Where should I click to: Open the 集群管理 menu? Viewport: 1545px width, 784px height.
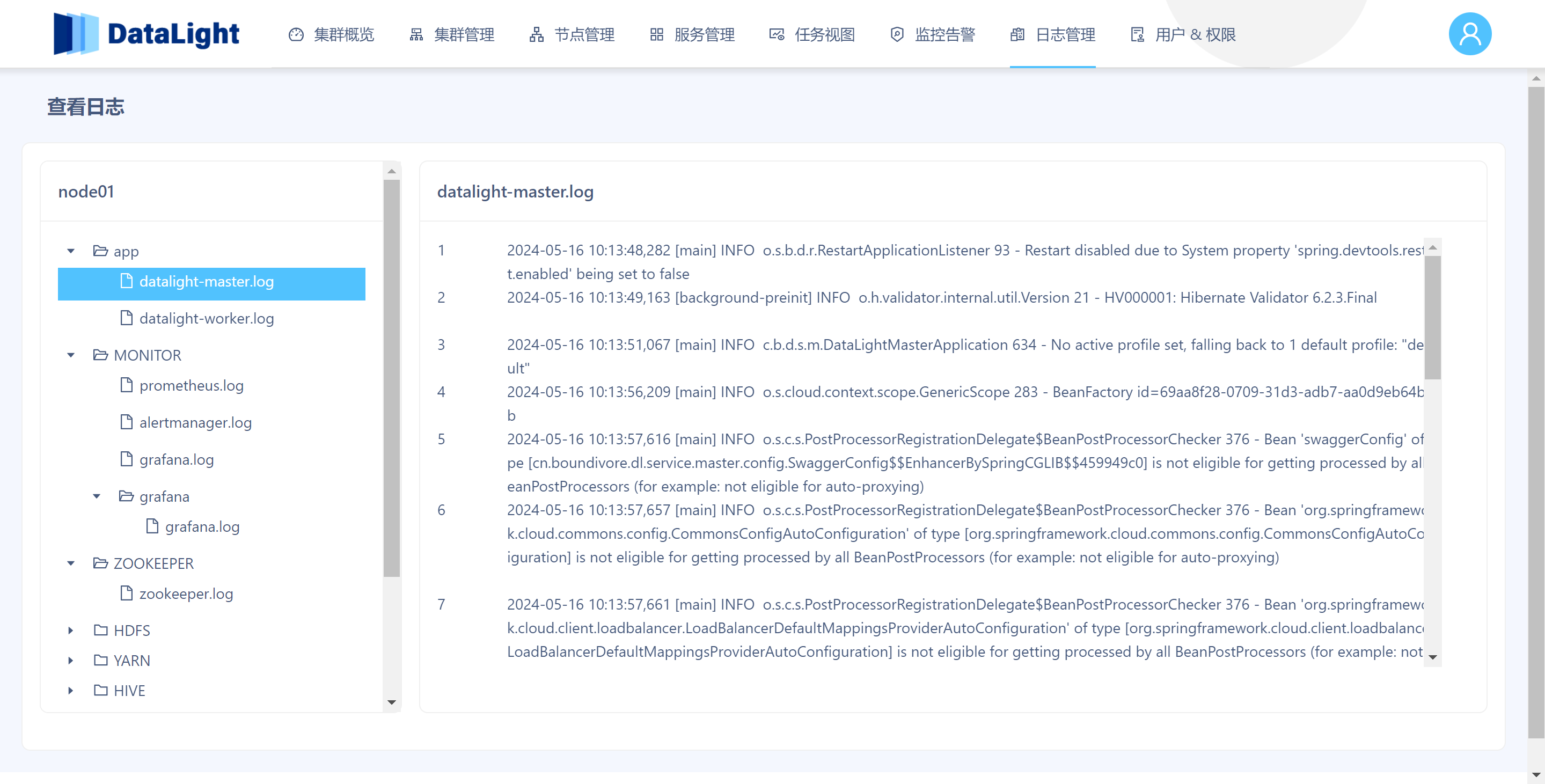452,35
